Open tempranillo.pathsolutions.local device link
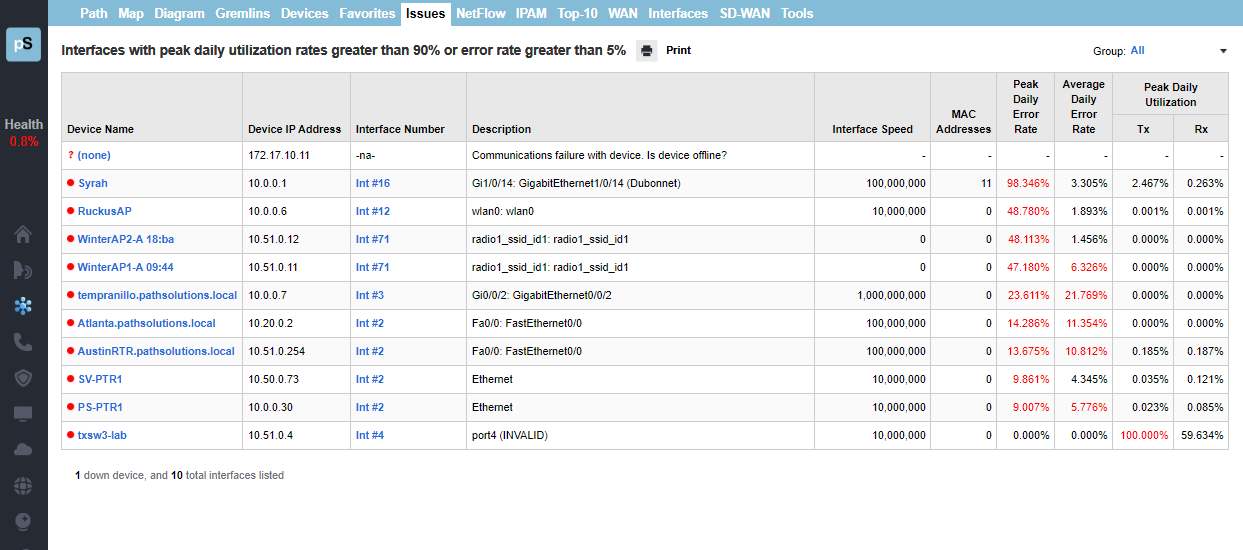The image size is (1243, 550). (157, 296)
